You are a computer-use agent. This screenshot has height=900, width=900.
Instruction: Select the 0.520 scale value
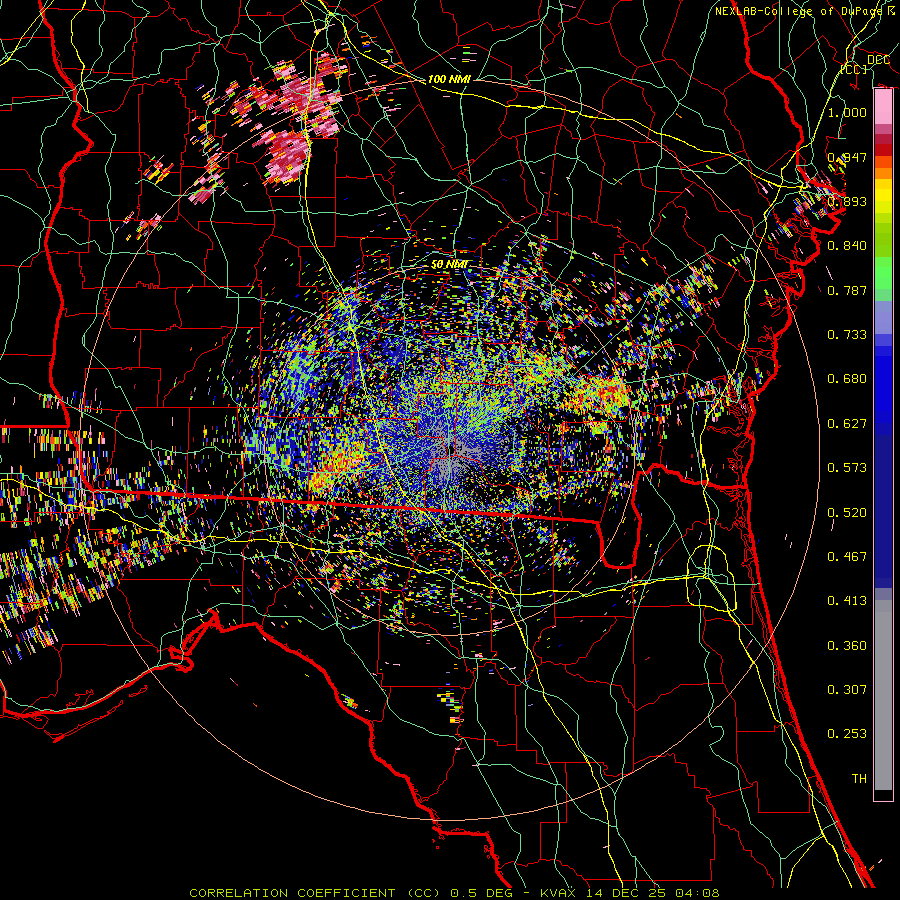coord(847,513)
